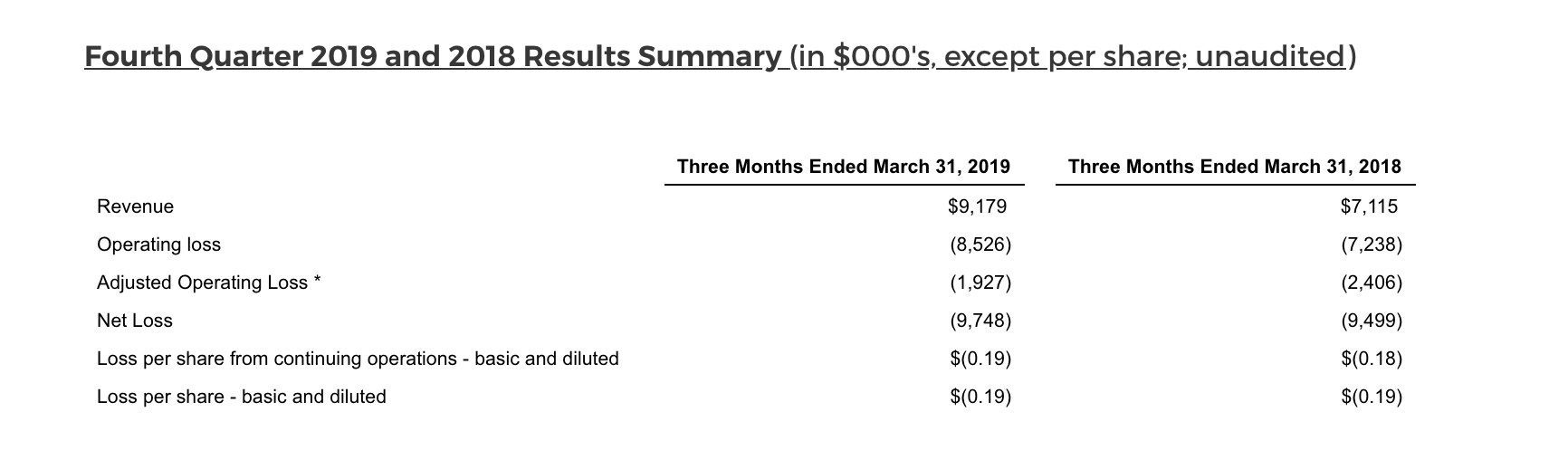
Task: Select the loss per share continuing operations label
Action: [x=358, y=359]
